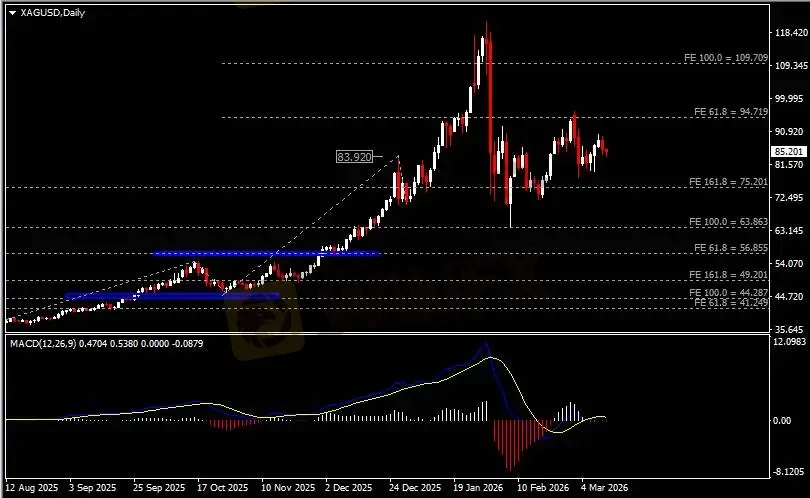Click the FE 61.8 = 94.719 label
Viewport: 810px width, 498px height.
728,112
